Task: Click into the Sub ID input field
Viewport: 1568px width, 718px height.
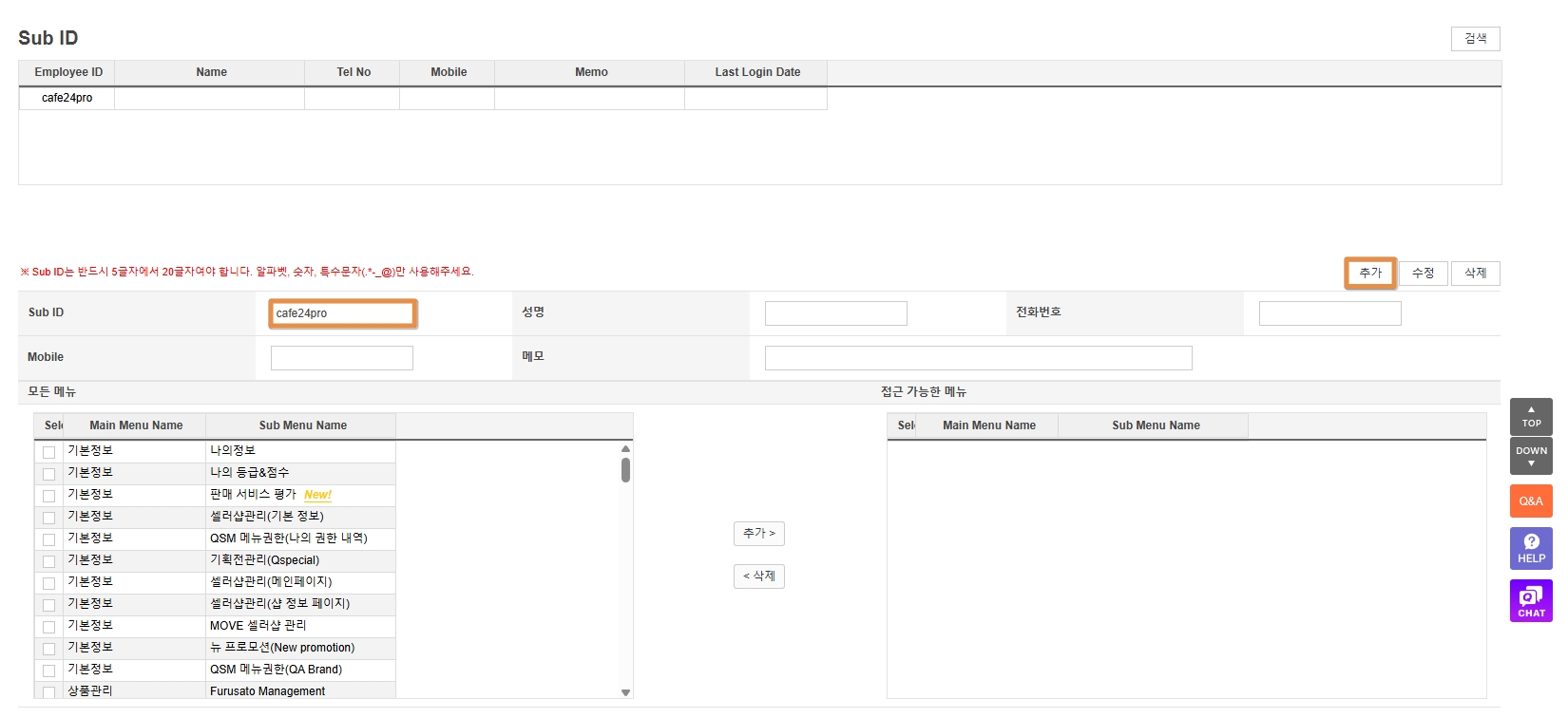Action: point(342,313)
